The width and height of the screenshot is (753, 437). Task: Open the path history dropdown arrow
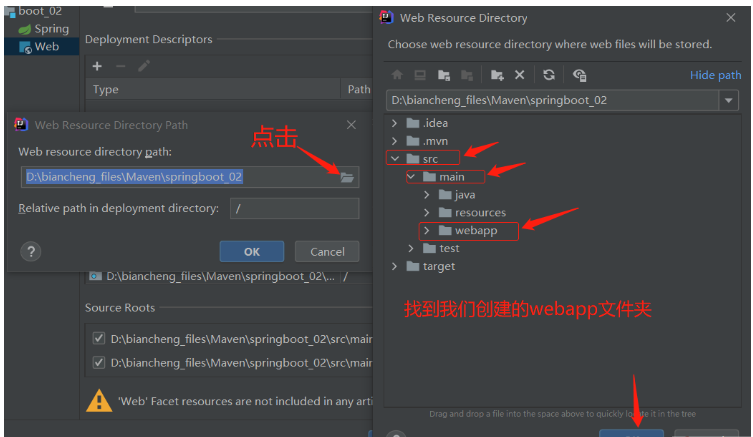[729, 100]
